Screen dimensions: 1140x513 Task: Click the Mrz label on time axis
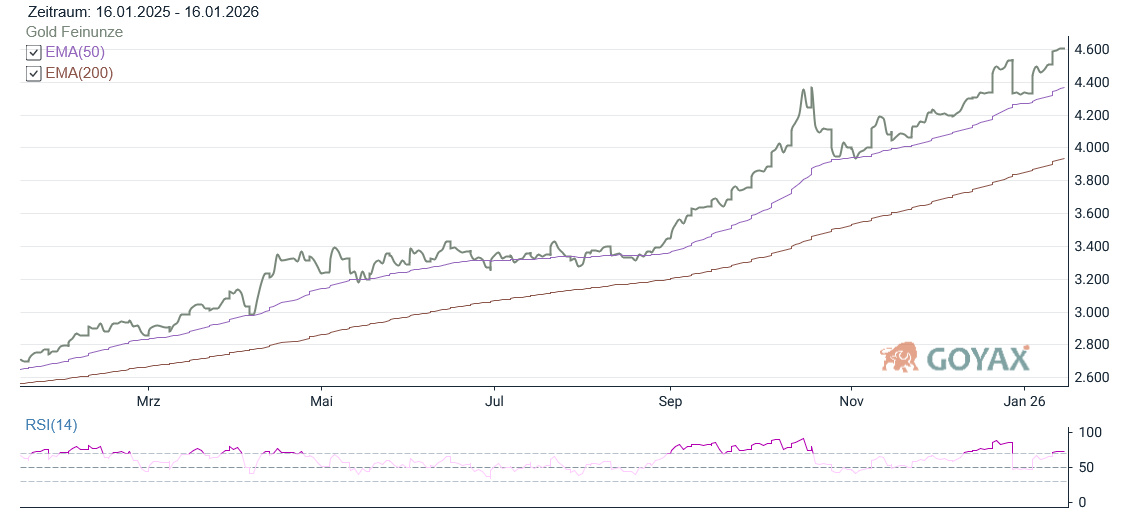pyautogui.click(x=148, y=401)
